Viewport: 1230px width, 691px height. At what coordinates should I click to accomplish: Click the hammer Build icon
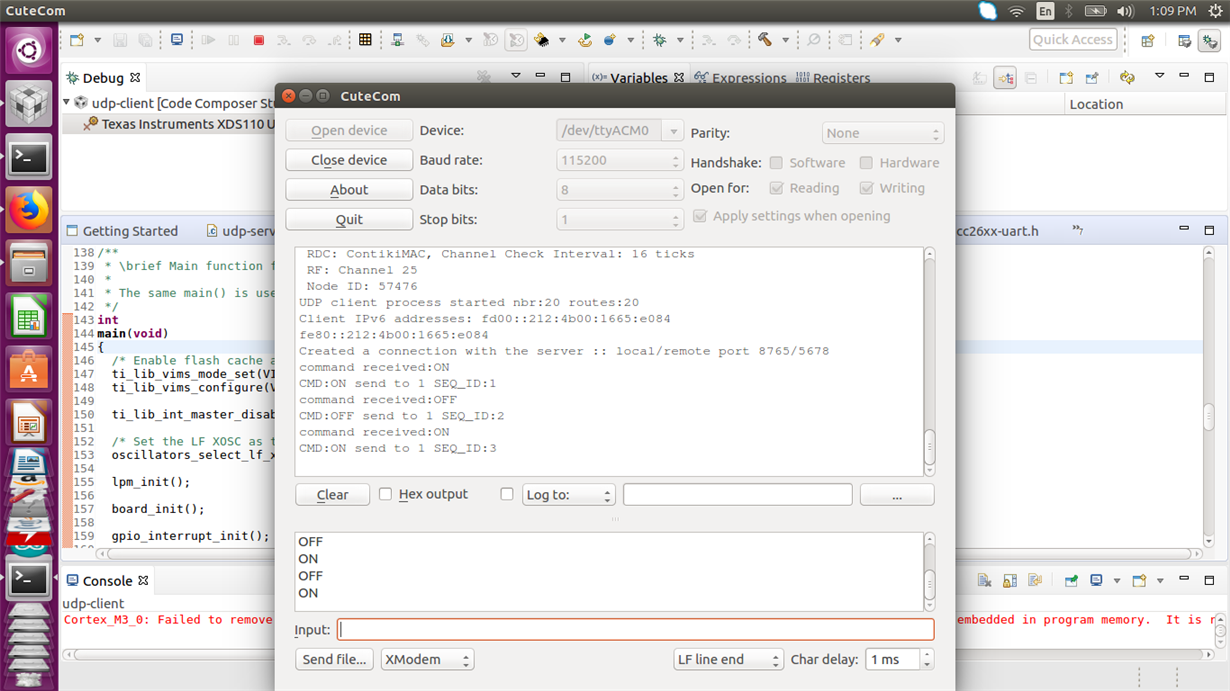click(765, 40)
